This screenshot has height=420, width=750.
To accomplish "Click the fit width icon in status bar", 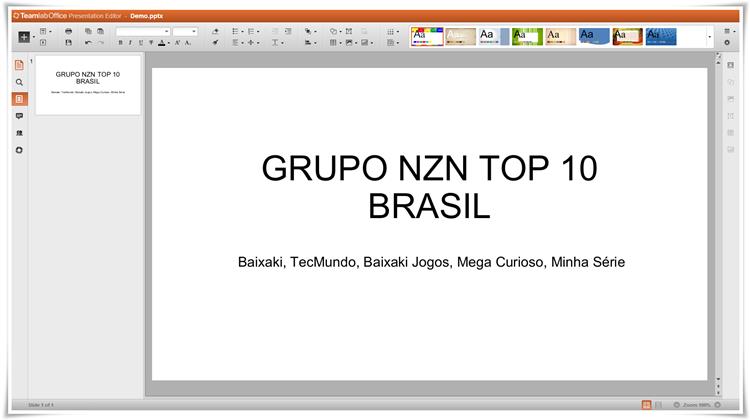I will [659, 405].
